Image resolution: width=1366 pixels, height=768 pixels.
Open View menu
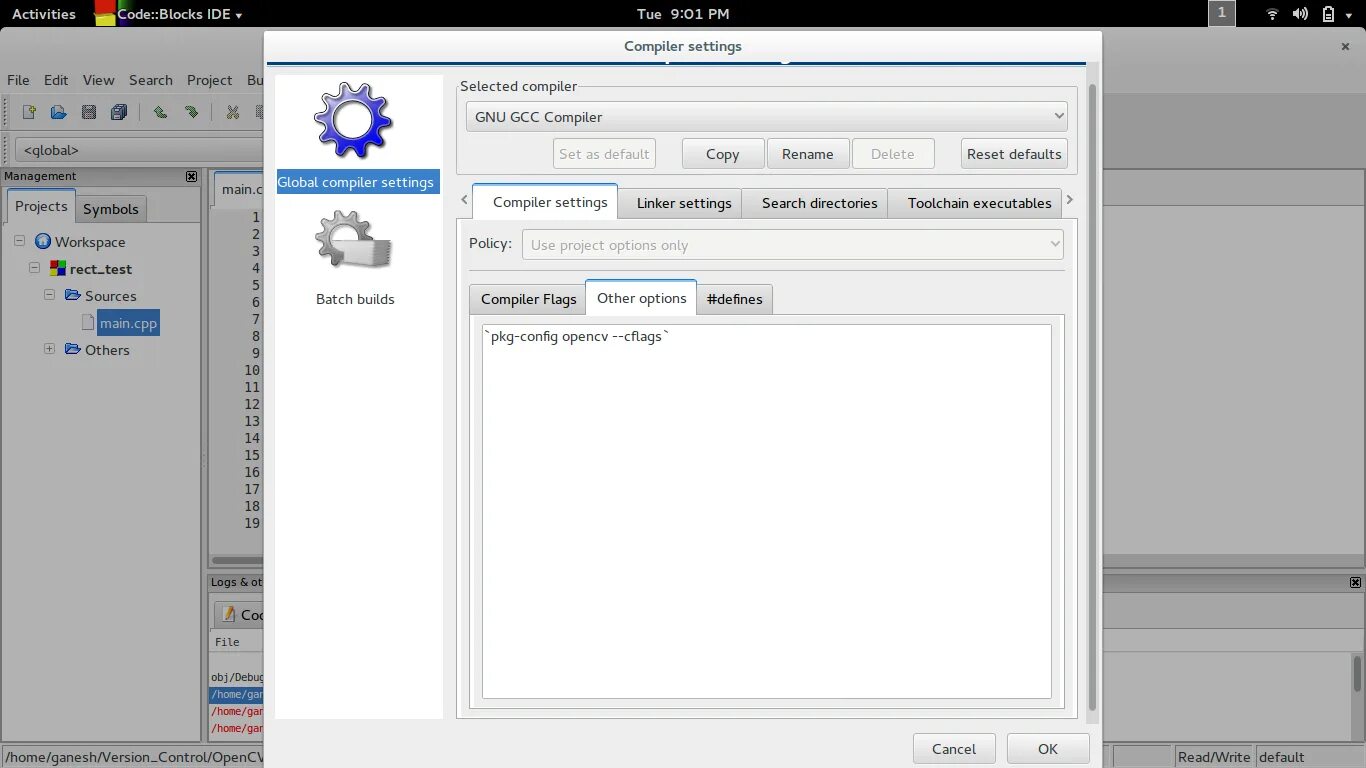click(x=98, y=80)
